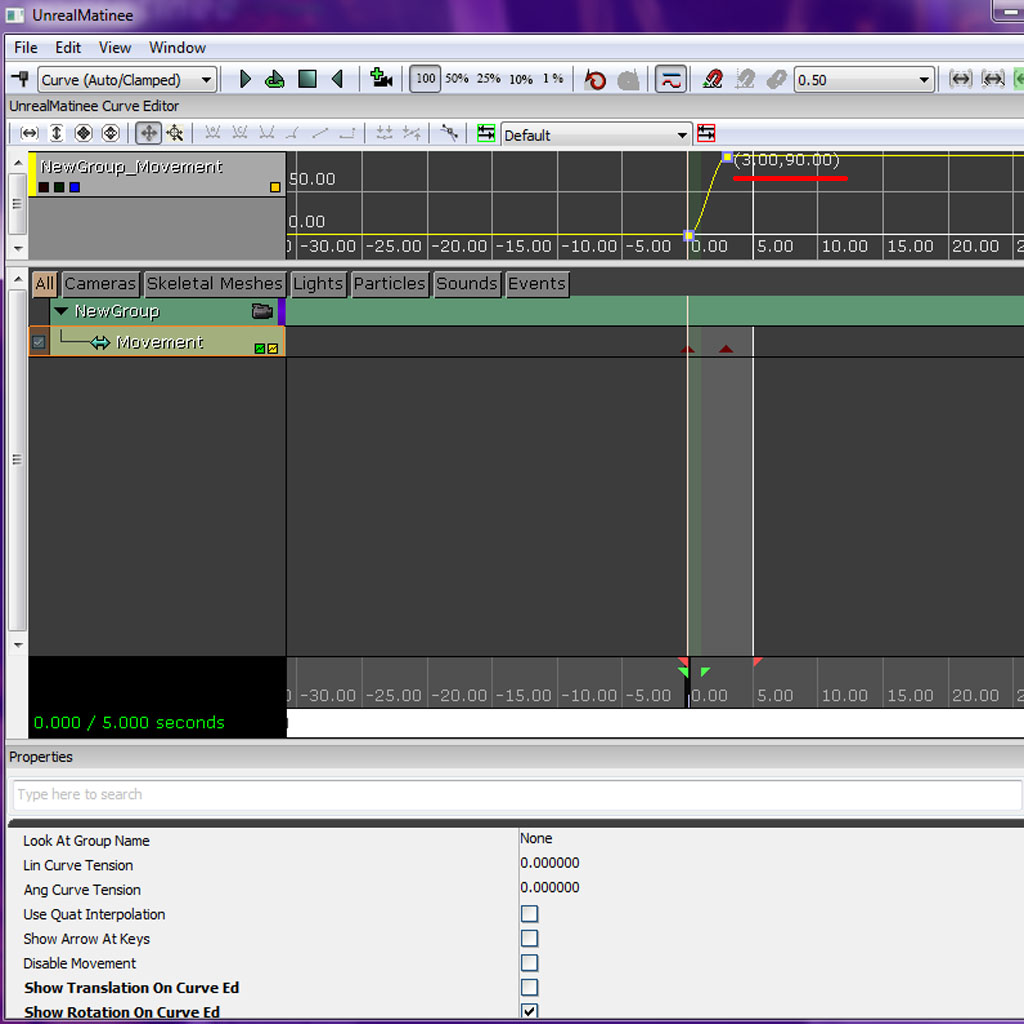Viewport: 1024px width, 1024px height.
Task: Open the File menu
Action: [x=25, y=48]
